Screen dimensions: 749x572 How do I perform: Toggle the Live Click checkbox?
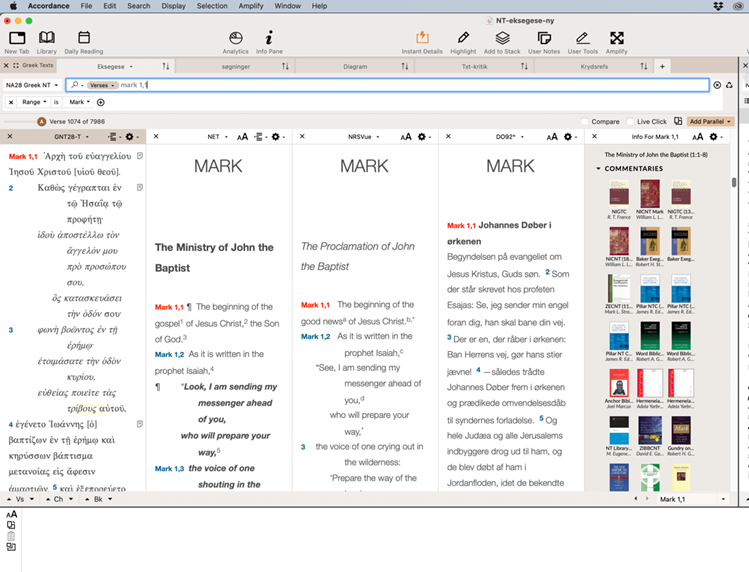(630, 121)
